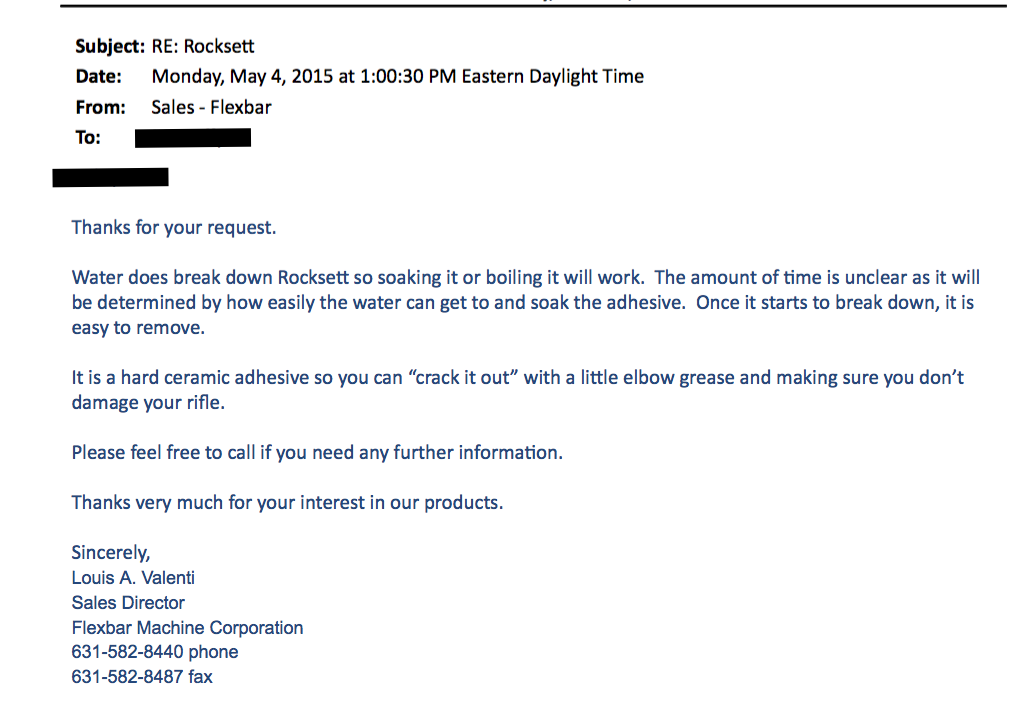This screenshot has height=710, width=1011.
Task: Click the redacted recipient in To field
Action: click(x=193, y=137)
